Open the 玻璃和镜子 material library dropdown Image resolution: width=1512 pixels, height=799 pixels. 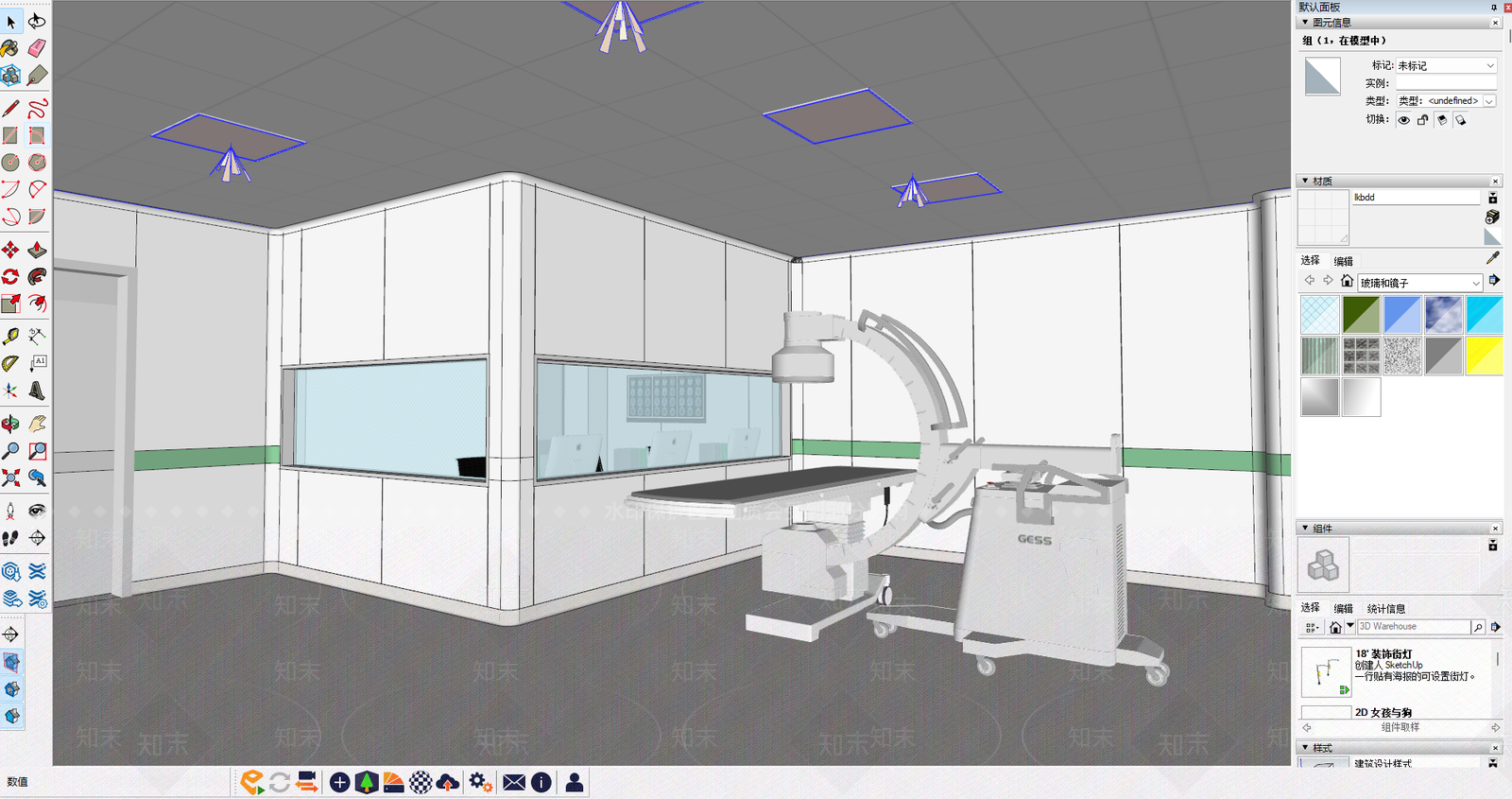click(1420, 283)
